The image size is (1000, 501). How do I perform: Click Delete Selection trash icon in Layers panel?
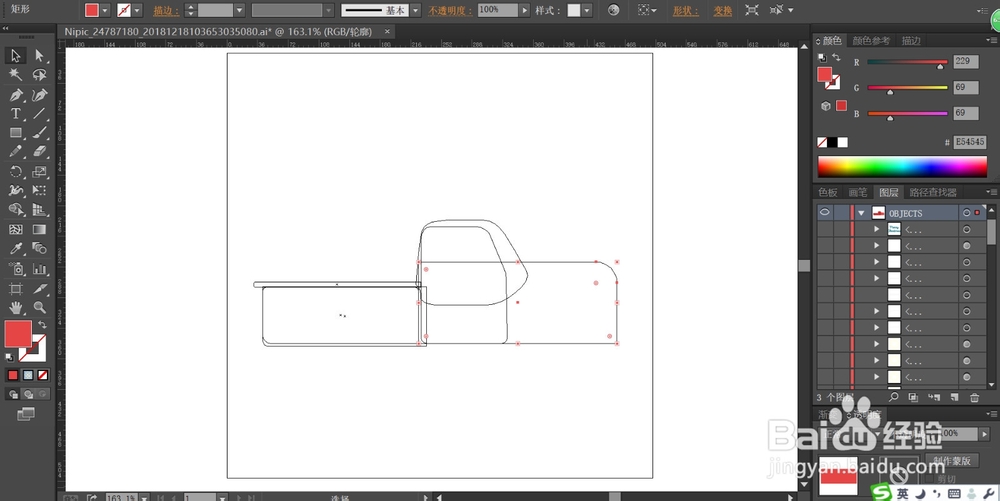coord(974,398)
